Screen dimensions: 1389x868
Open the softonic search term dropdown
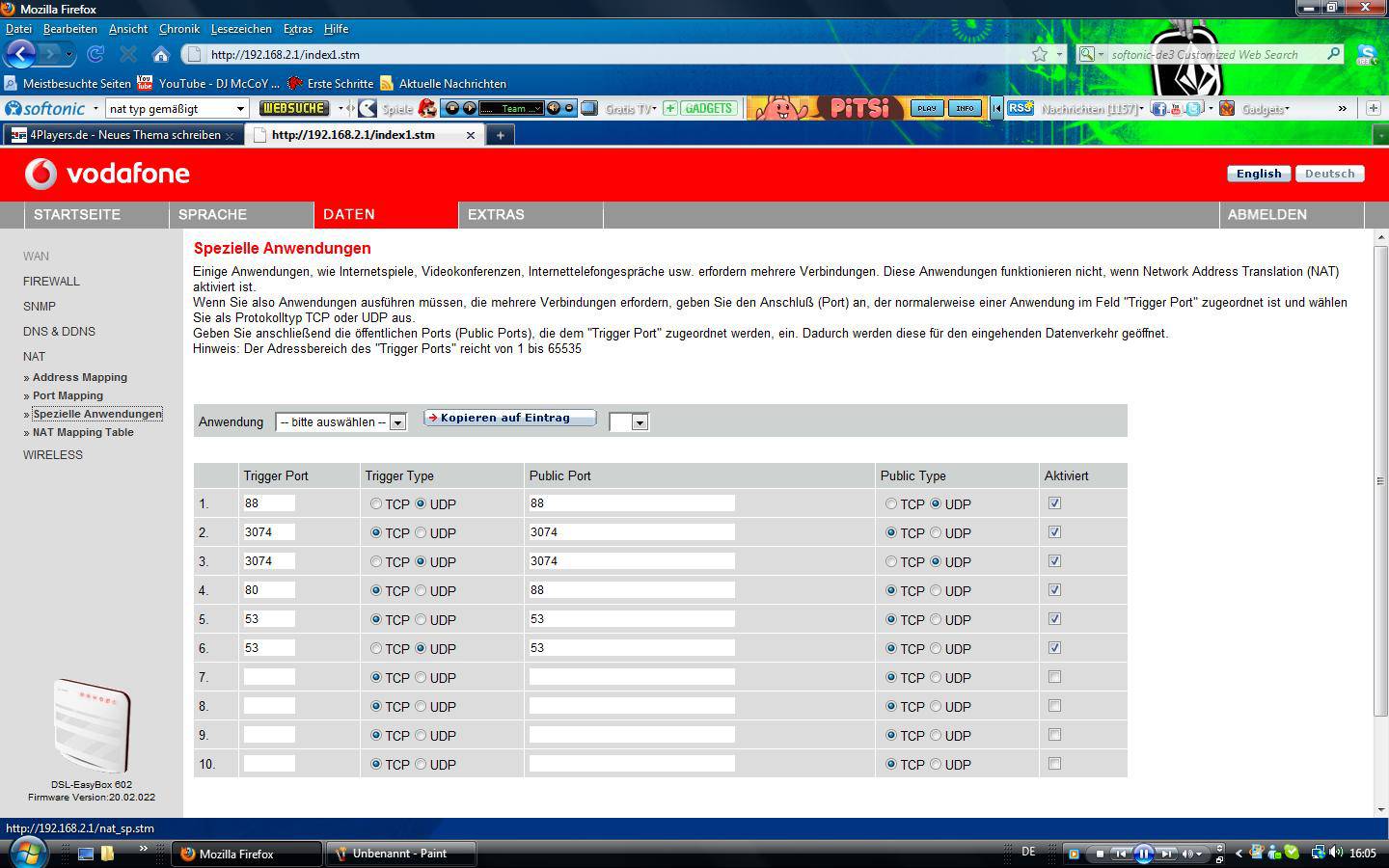pos(240,109)
